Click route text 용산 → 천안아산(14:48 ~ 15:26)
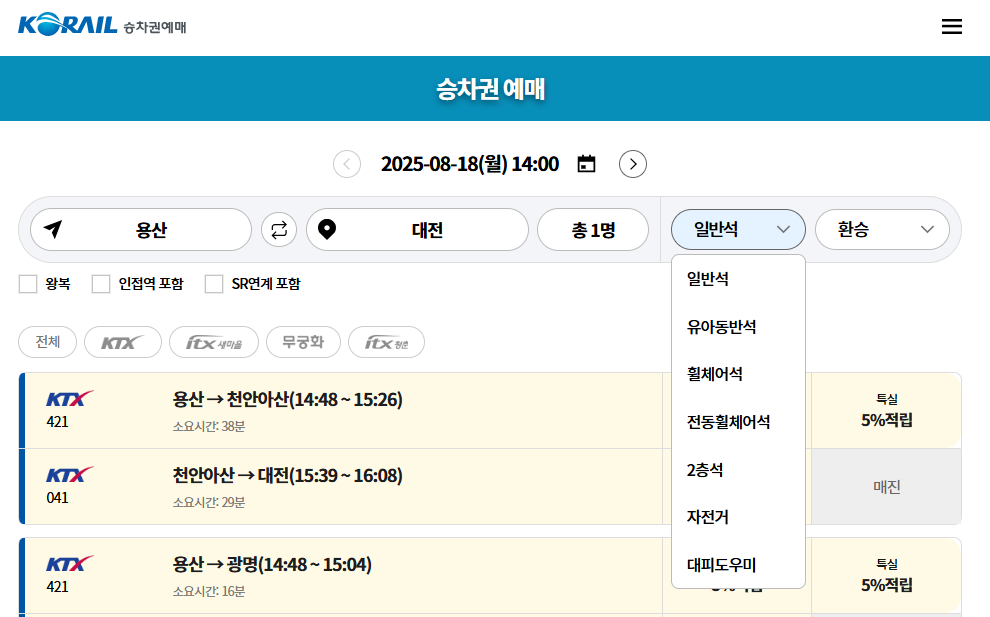 [287, 399]
